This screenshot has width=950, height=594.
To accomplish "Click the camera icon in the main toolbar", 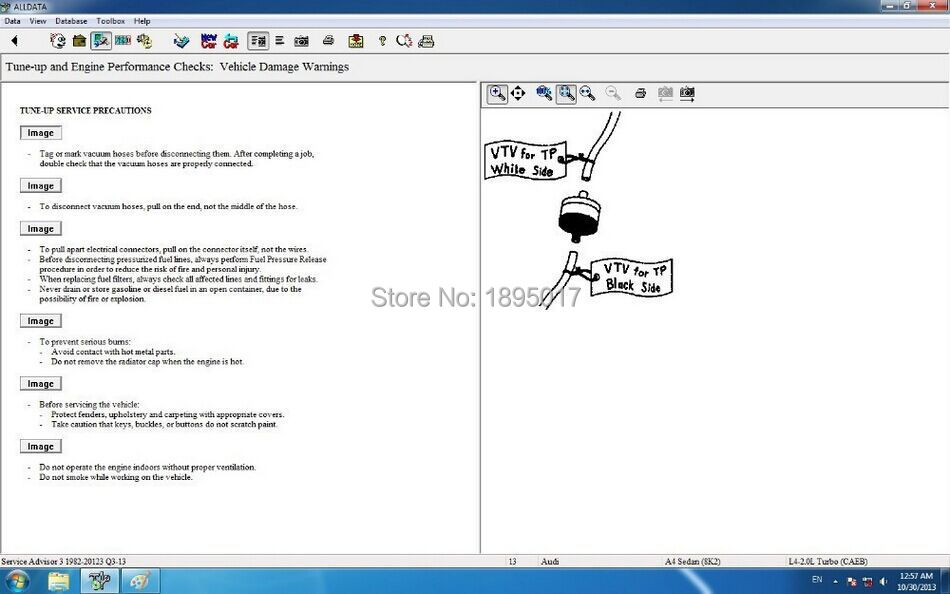I will coord(301,41).
